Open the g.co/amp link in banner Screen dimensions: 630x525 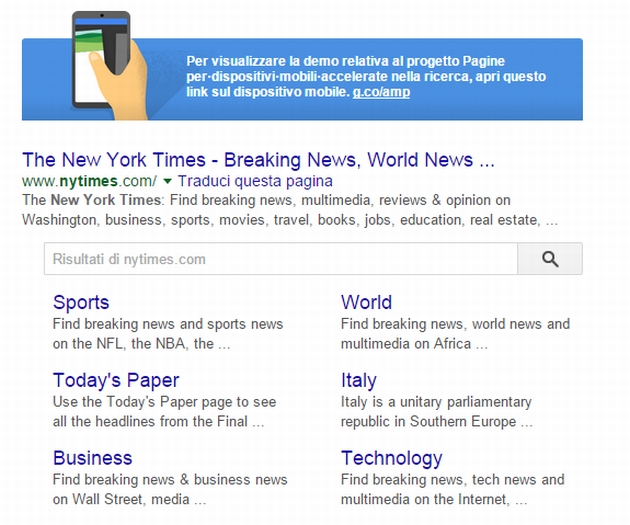coord(381,92)
